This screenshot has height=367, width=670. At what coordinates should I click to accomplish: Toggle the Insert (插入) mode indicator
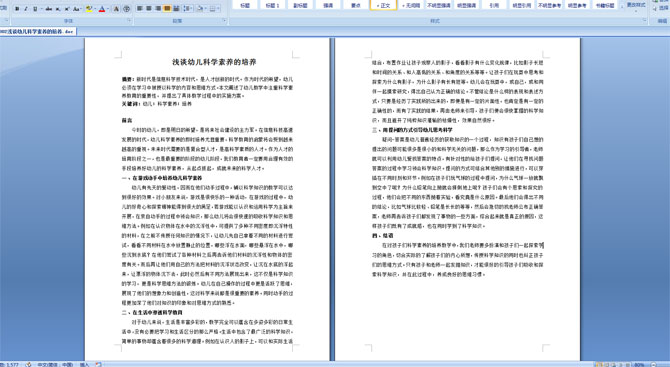point(84,364)
